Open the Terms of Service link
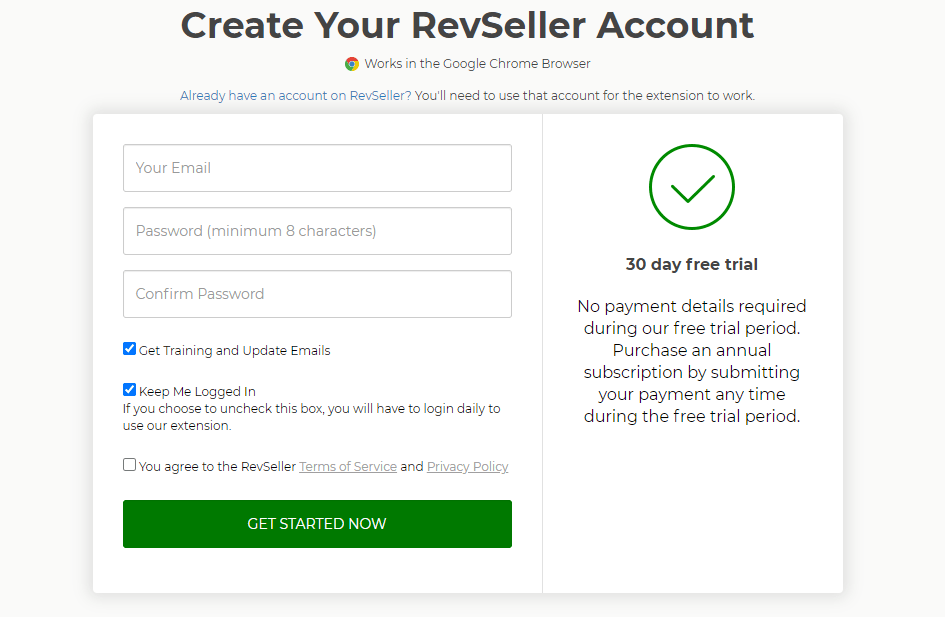Screen dimensions: 945x617 point(348,466)
